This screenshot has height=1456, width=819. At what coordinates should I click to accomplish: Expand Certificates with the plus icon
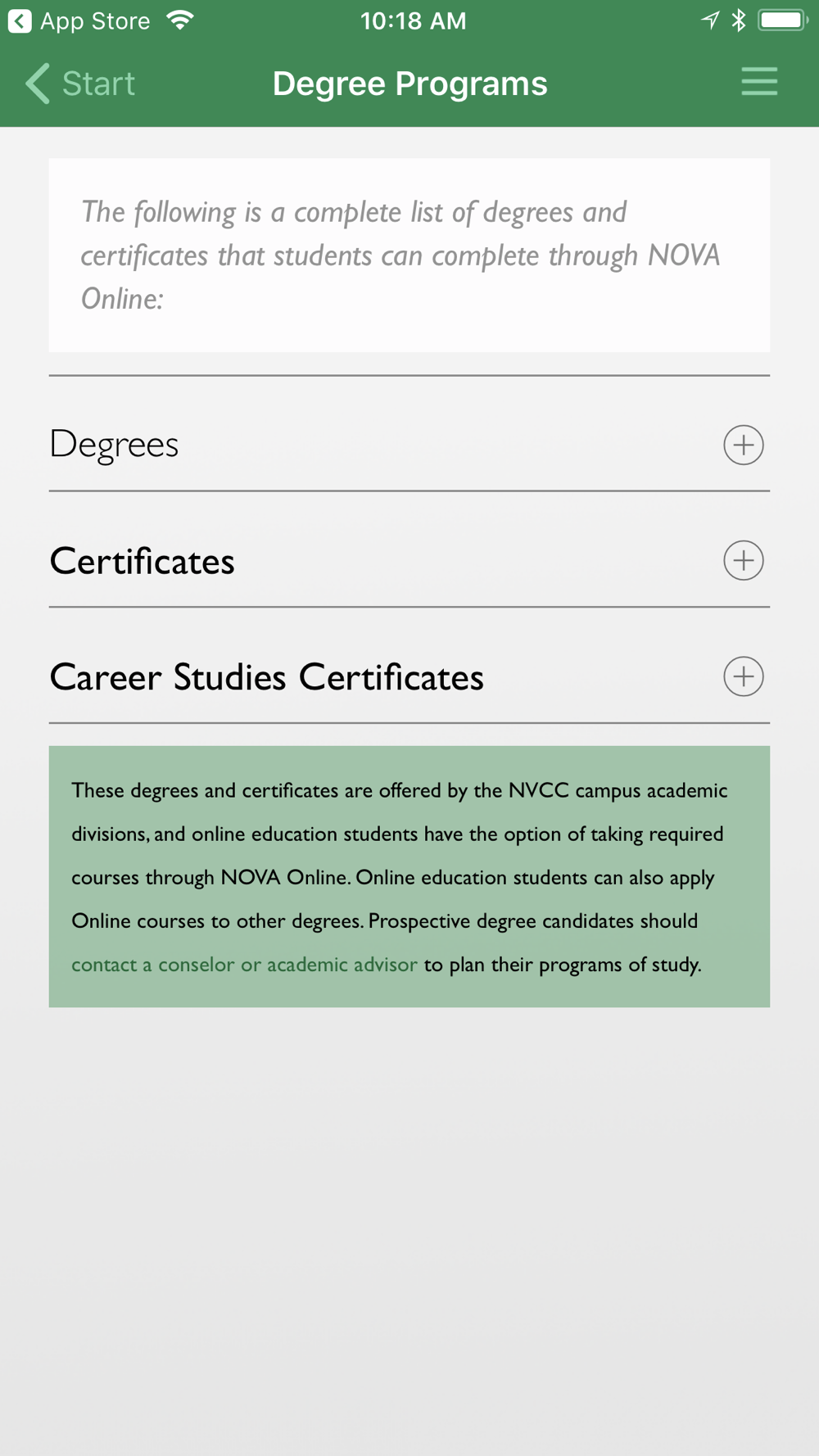(744, 561)
